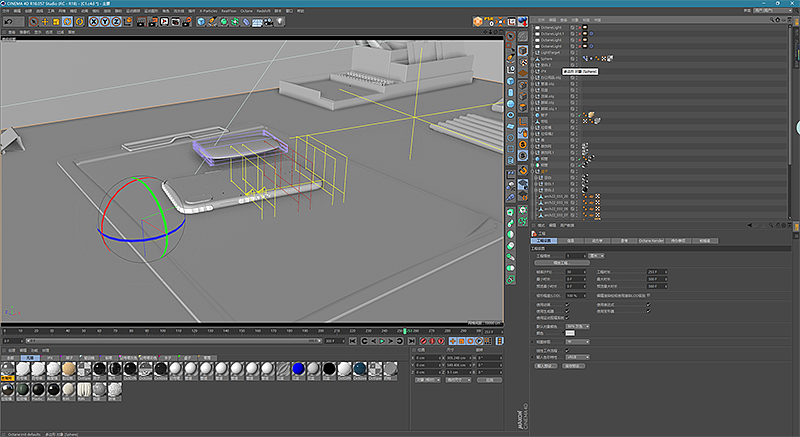800x437 pixels.
Task: Select the Move tool
Action: point(45,21)
